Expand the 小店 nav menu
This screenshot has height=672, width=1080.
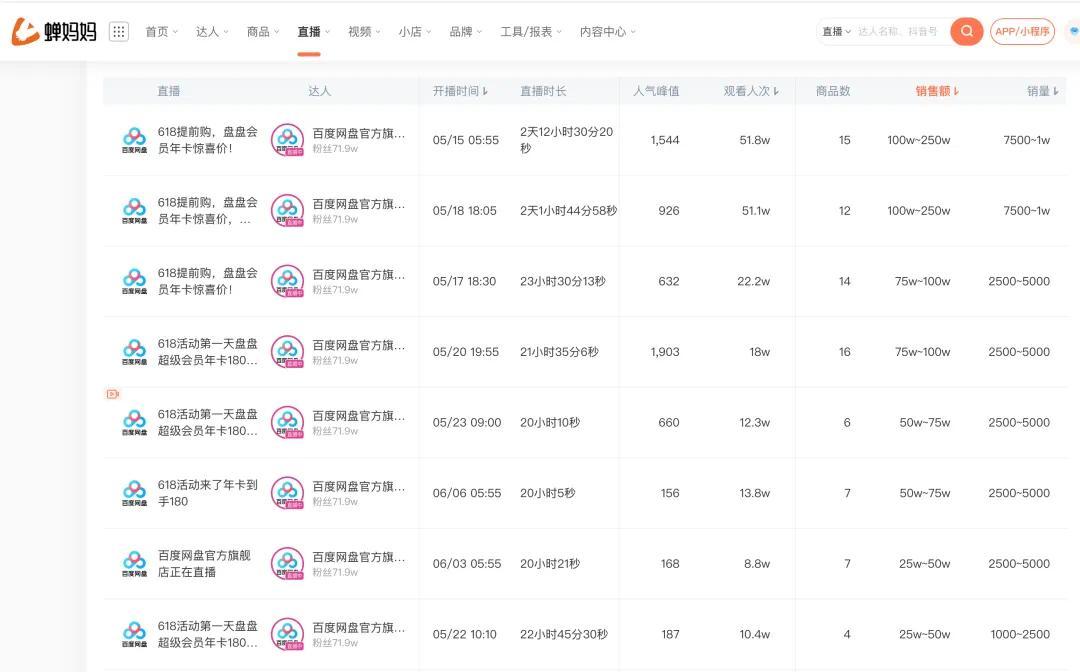pos(415,32)
